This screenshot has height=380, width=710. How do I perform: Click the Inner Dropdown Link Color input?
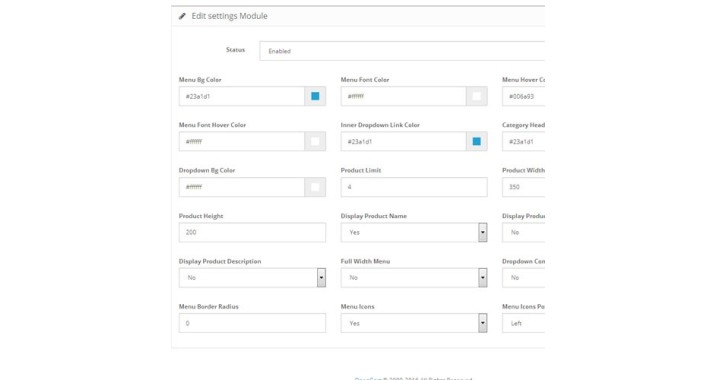(x=403, y=141)
